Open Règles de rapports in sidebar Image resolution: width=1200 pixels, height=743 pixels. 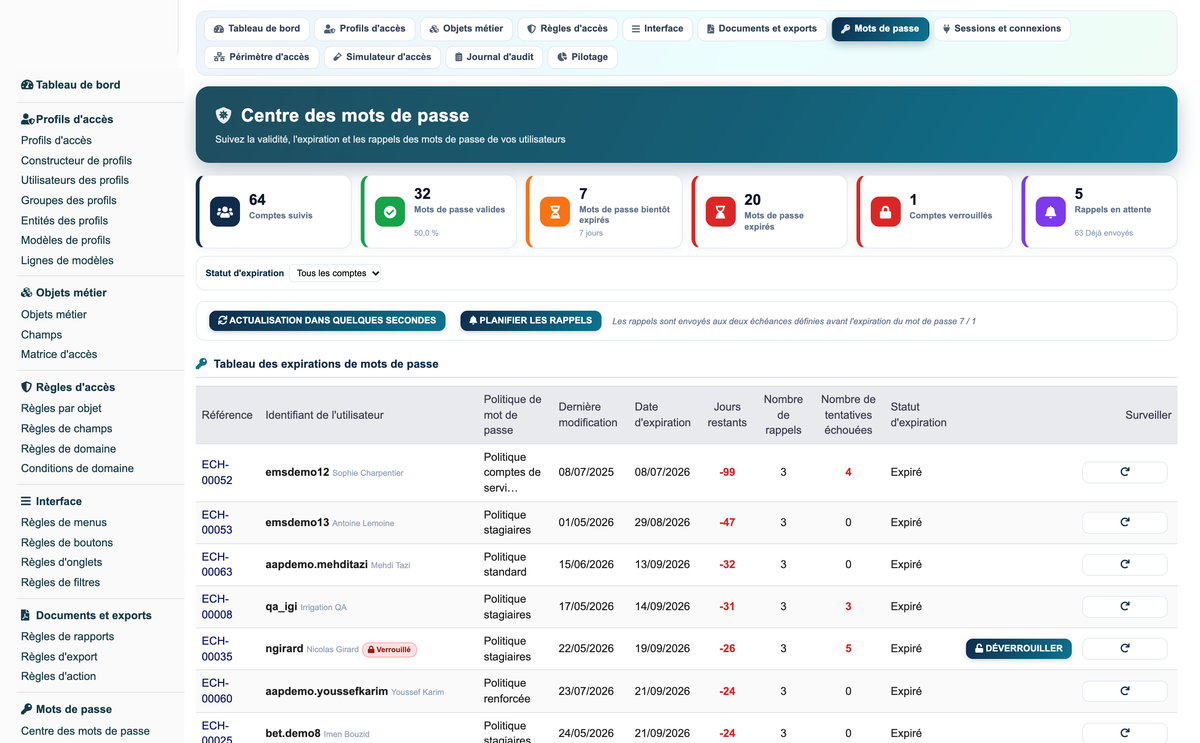(x=68, y=637)
